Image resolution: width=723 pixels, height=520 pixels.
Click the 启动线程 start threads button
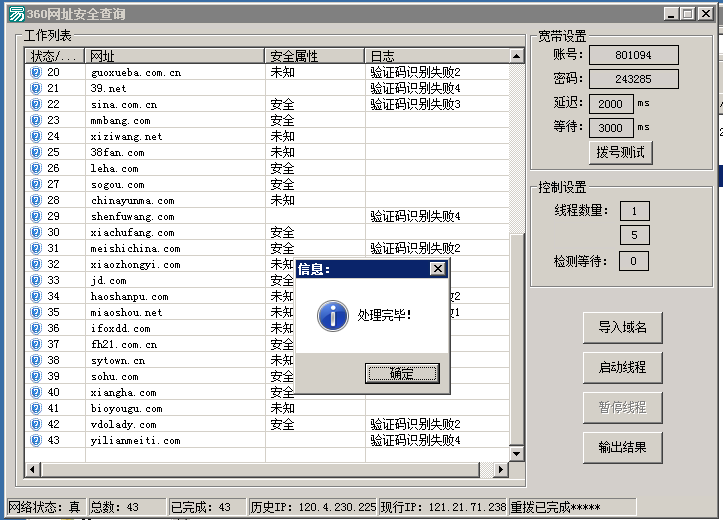[x=622, y=368]
